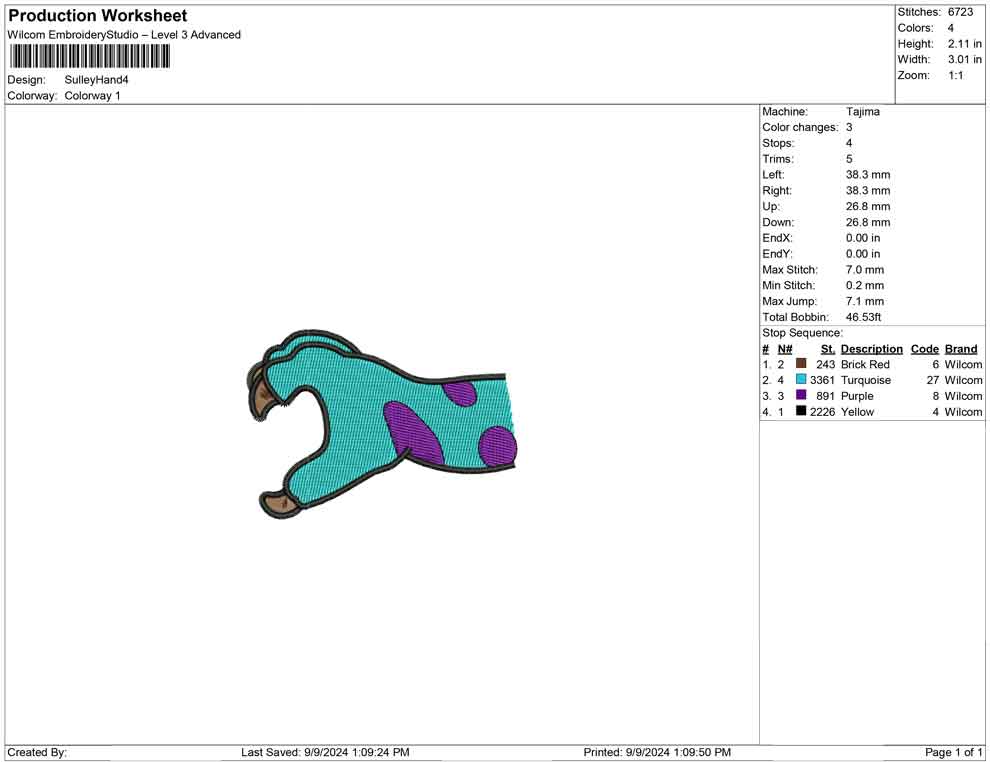990x762 pixels.
Task: Click the 'Colors:' label in header
Action: pyautogui.click(x=915, y=28)
